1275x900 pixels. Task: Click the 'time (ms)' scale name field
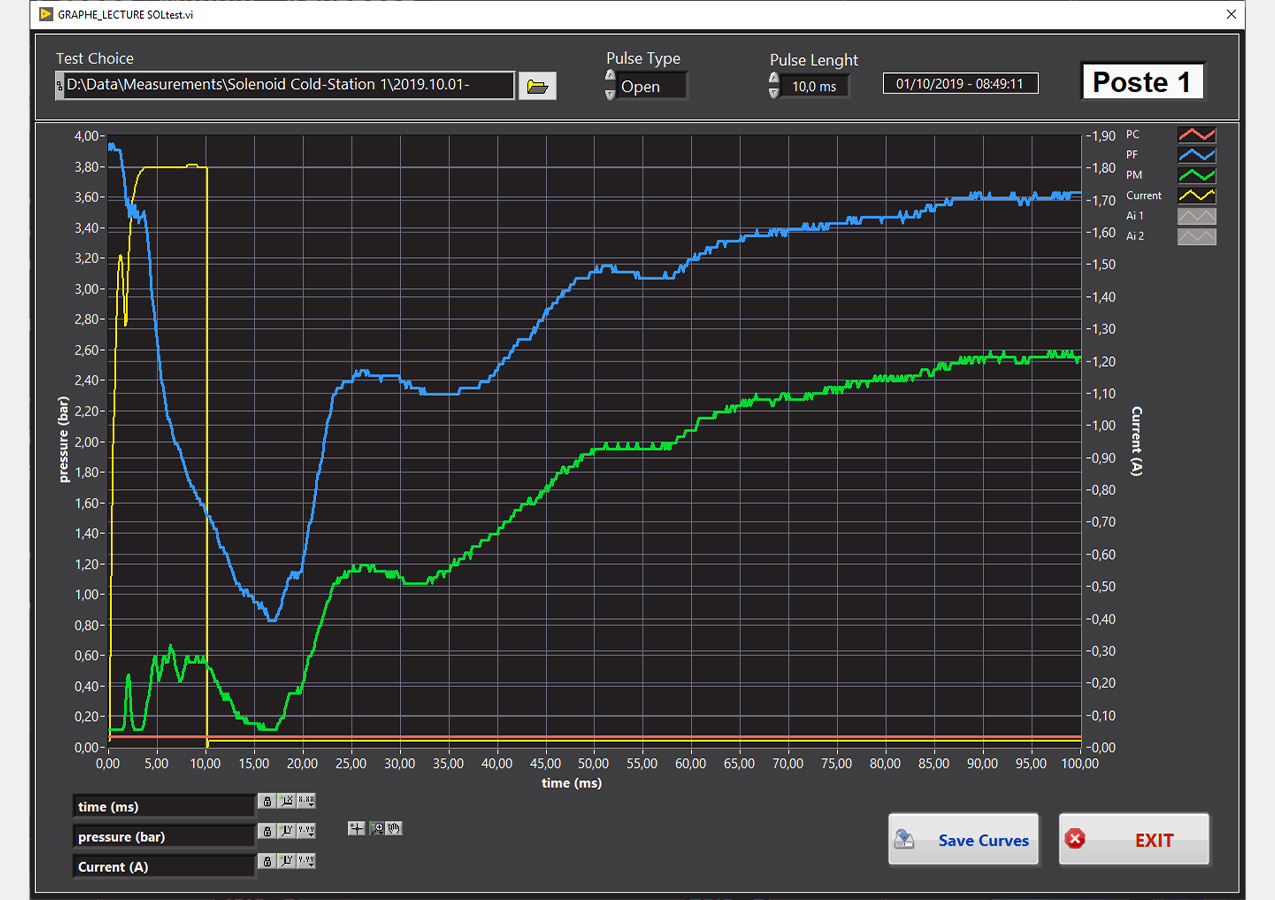pos(164,806)
